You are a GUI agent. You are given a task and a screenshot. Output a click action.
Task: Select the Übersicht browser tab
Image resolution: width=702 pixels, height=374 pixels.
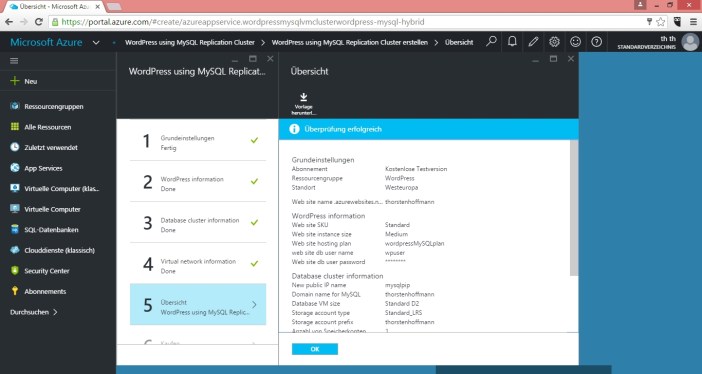(x=54, y=7)
